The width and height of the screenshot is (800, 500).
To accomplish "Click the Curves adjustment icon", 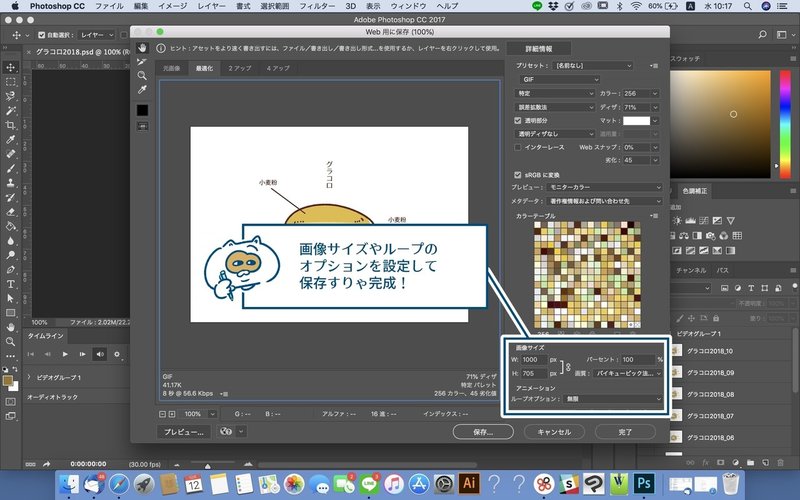I will (704, 220).
